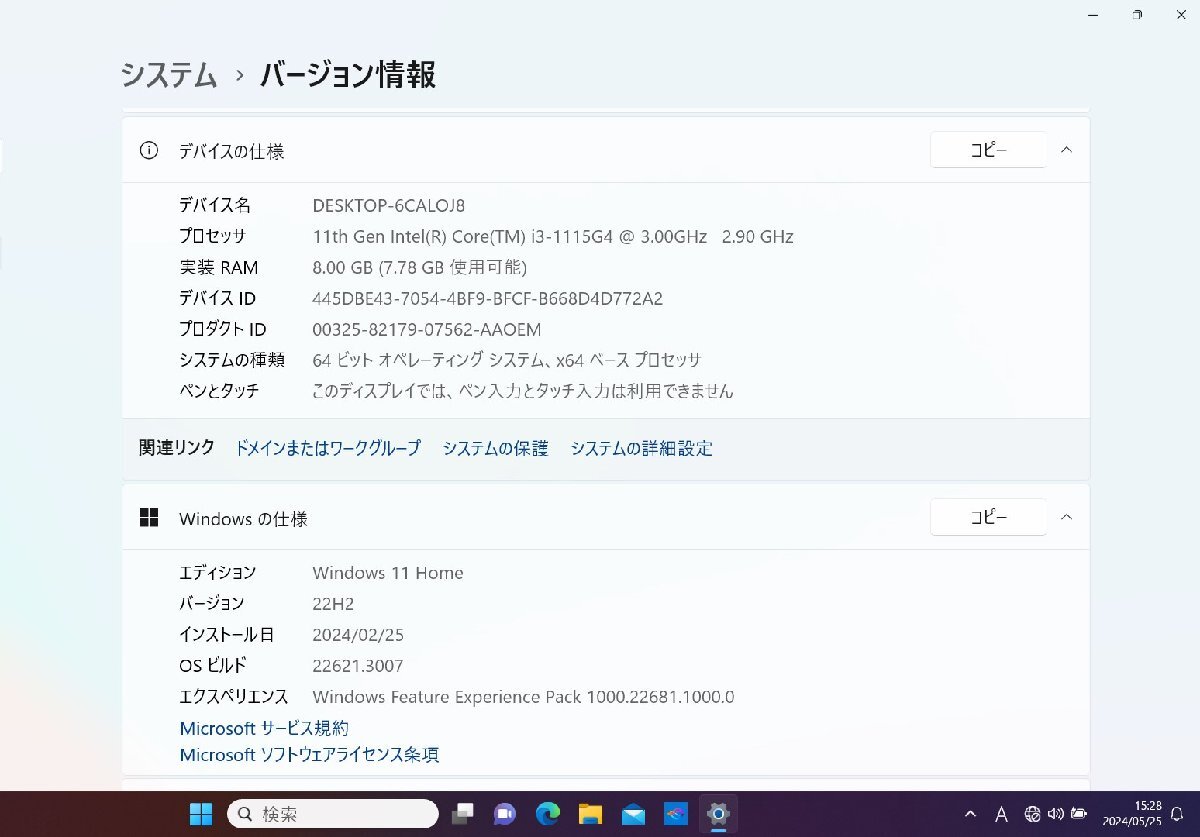Select Windows 11 Home edition text

pos(388,573)
